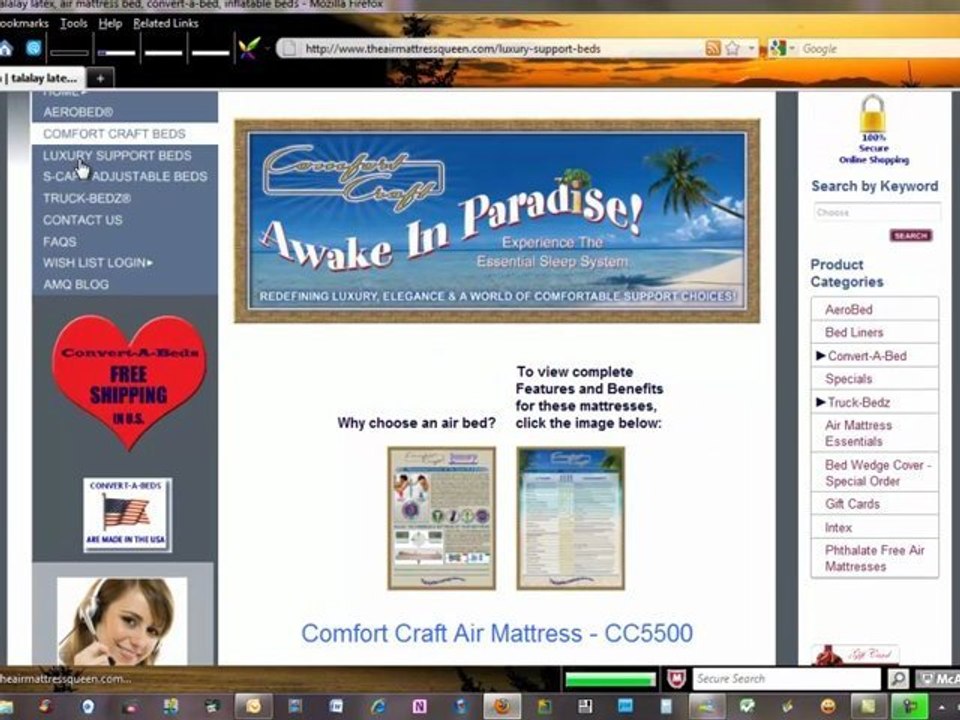Open the Bookmarks menu
This screenshot has width=960, height=720.
coord(24,23)
